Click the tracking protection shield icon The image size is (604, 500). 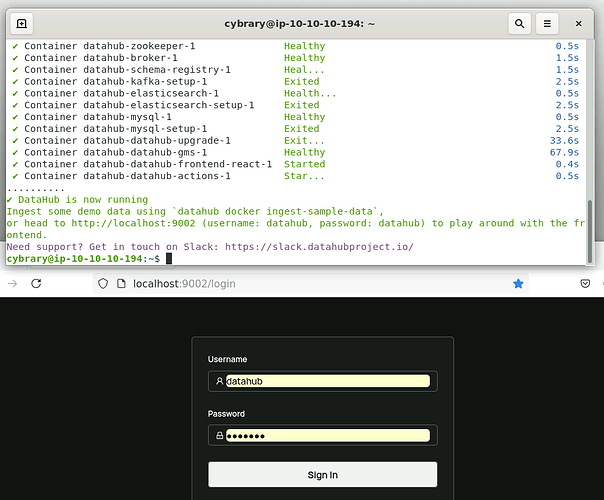[104, 284]
